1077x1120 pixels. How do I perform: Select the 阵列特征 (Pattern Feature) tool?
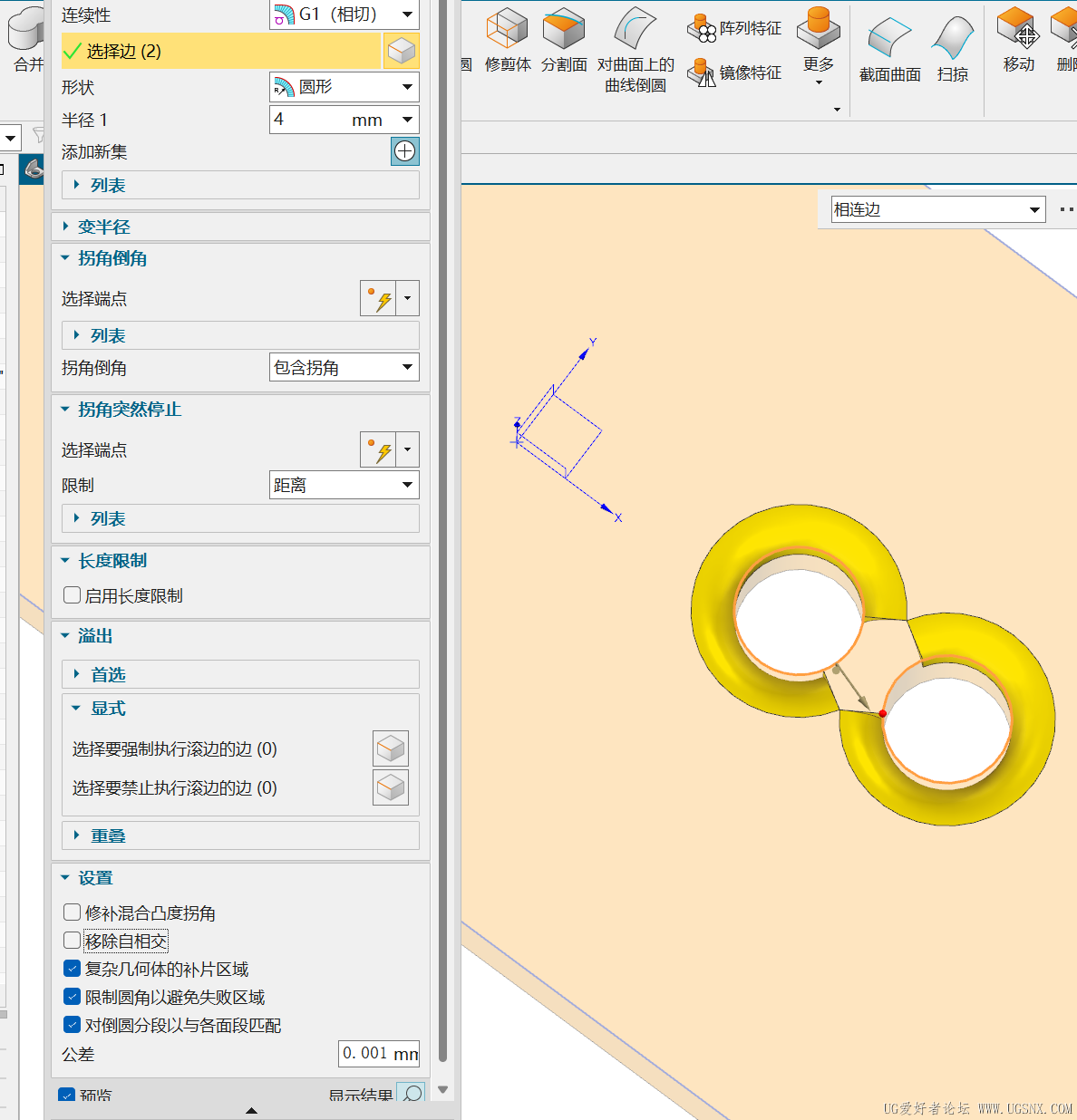tap(734, 27)
